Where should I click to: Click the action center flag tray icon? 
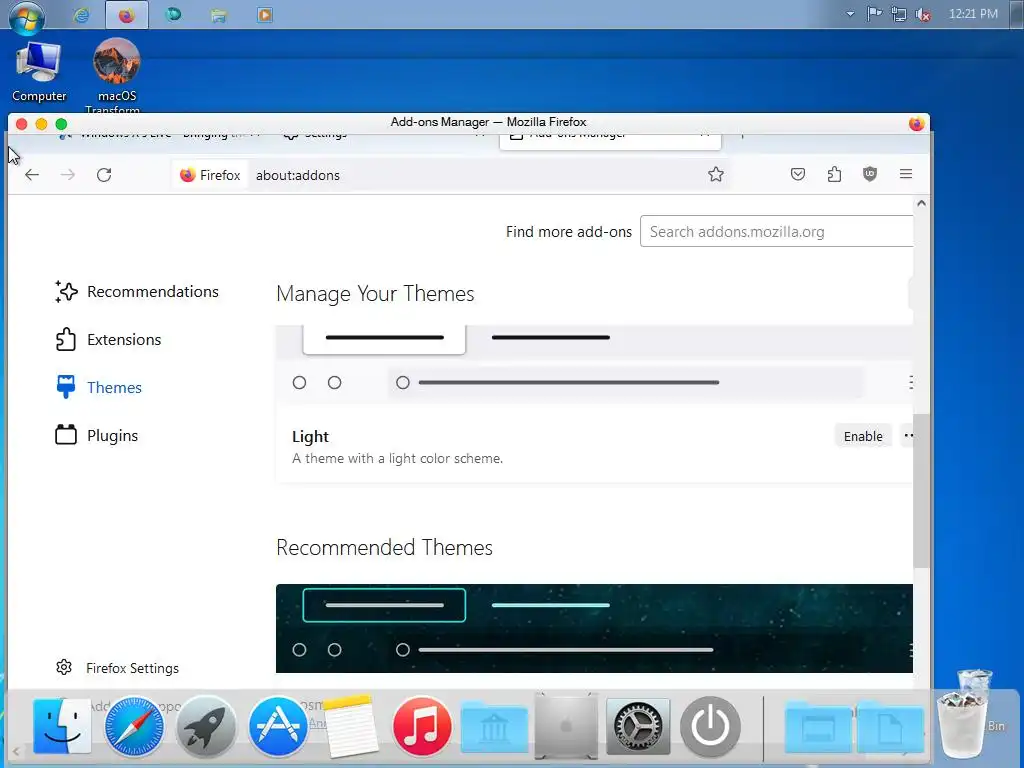point(874,14)
